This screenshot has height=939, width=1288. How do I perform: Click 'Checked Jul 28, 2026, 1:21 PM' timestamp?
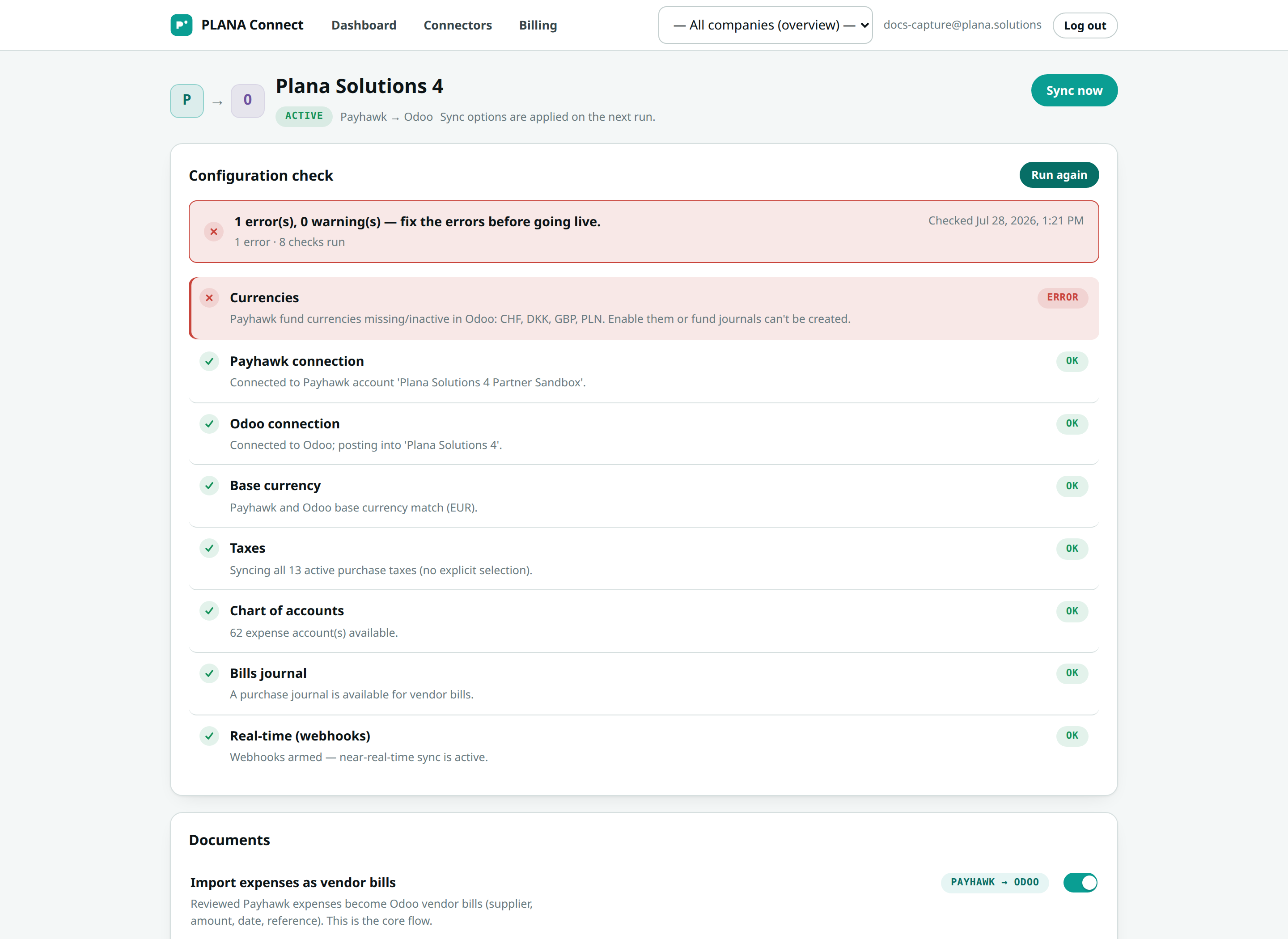click(1005, 220)
